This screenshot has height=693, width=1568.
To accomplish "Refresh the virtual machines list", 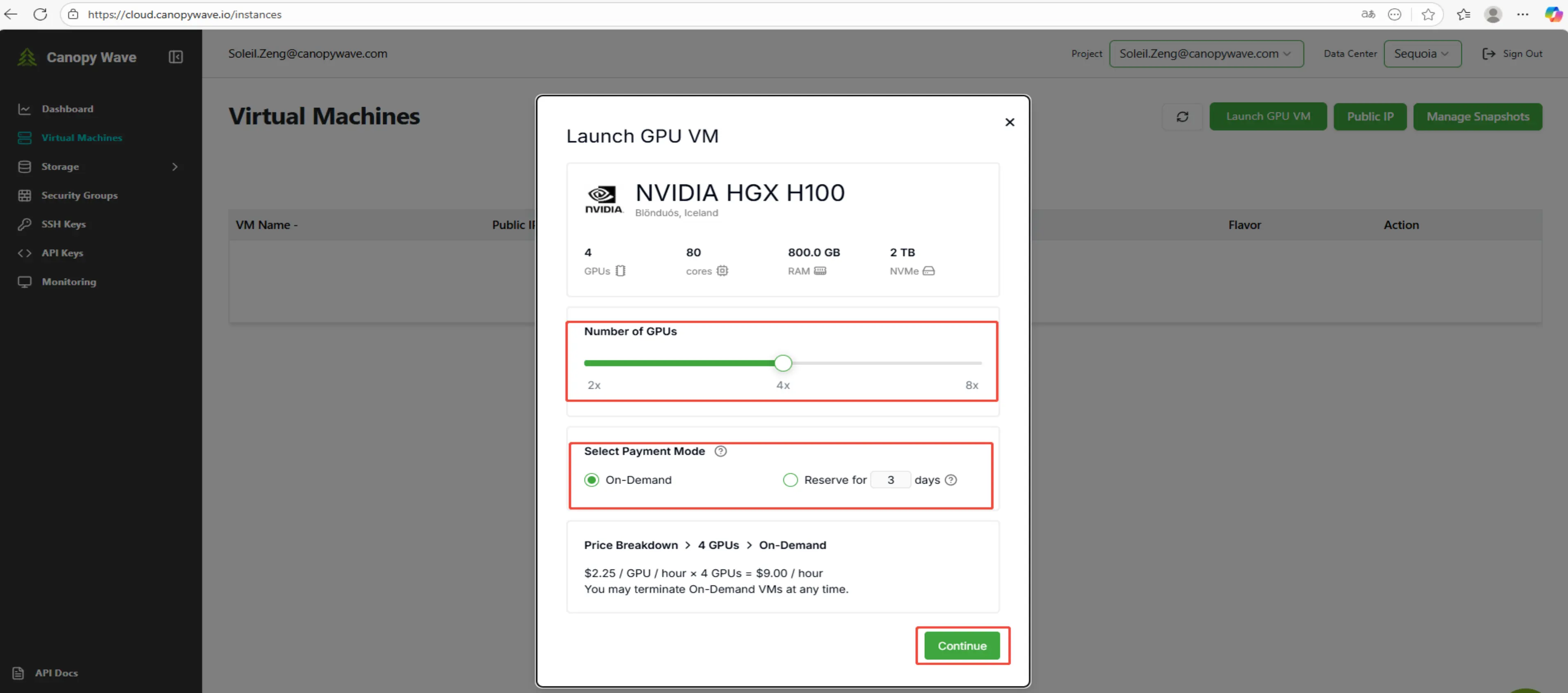I will point(1182,116).
